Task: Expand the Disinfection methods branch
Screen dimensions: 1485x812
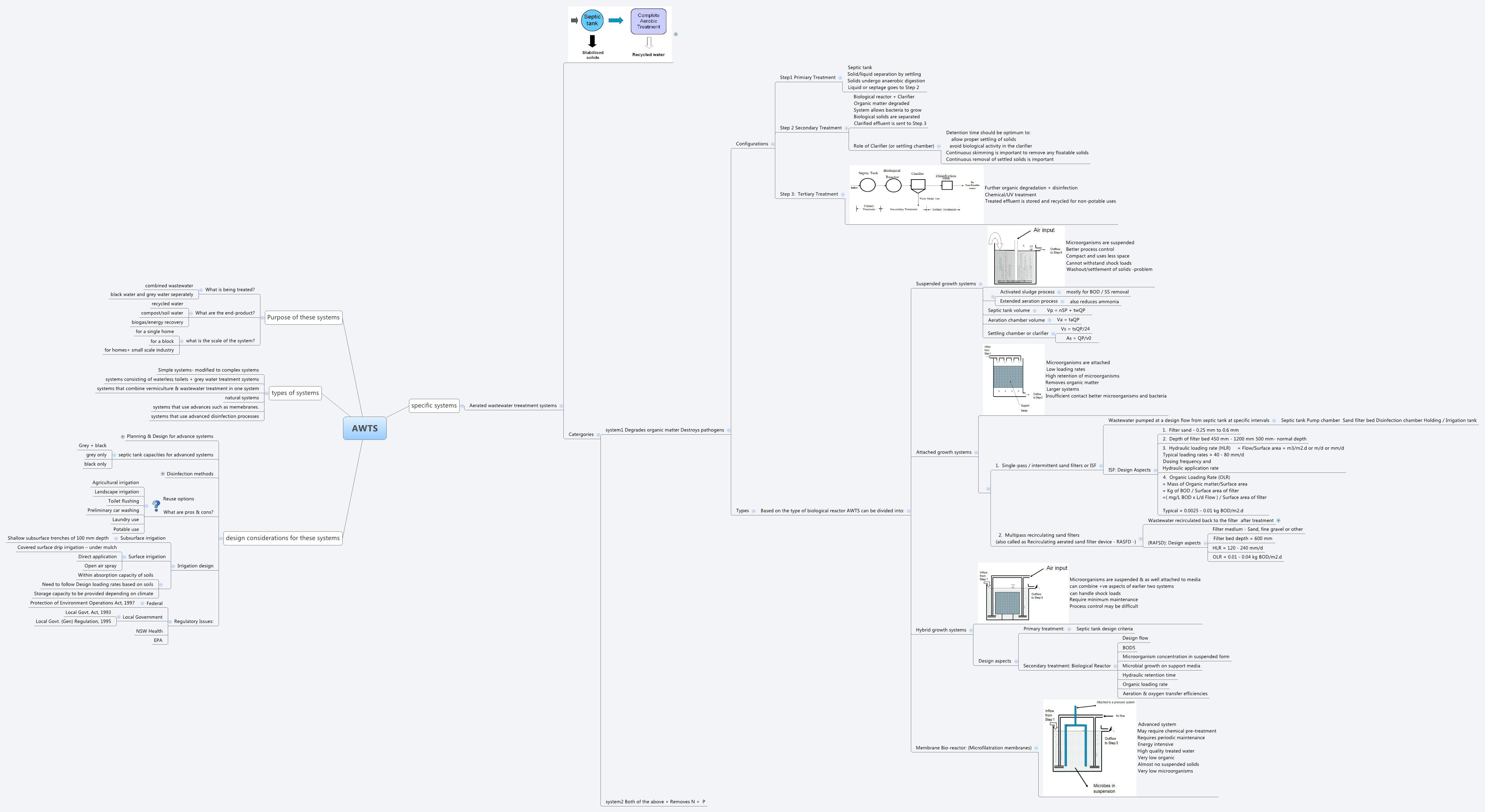Action: pos(163,474)
